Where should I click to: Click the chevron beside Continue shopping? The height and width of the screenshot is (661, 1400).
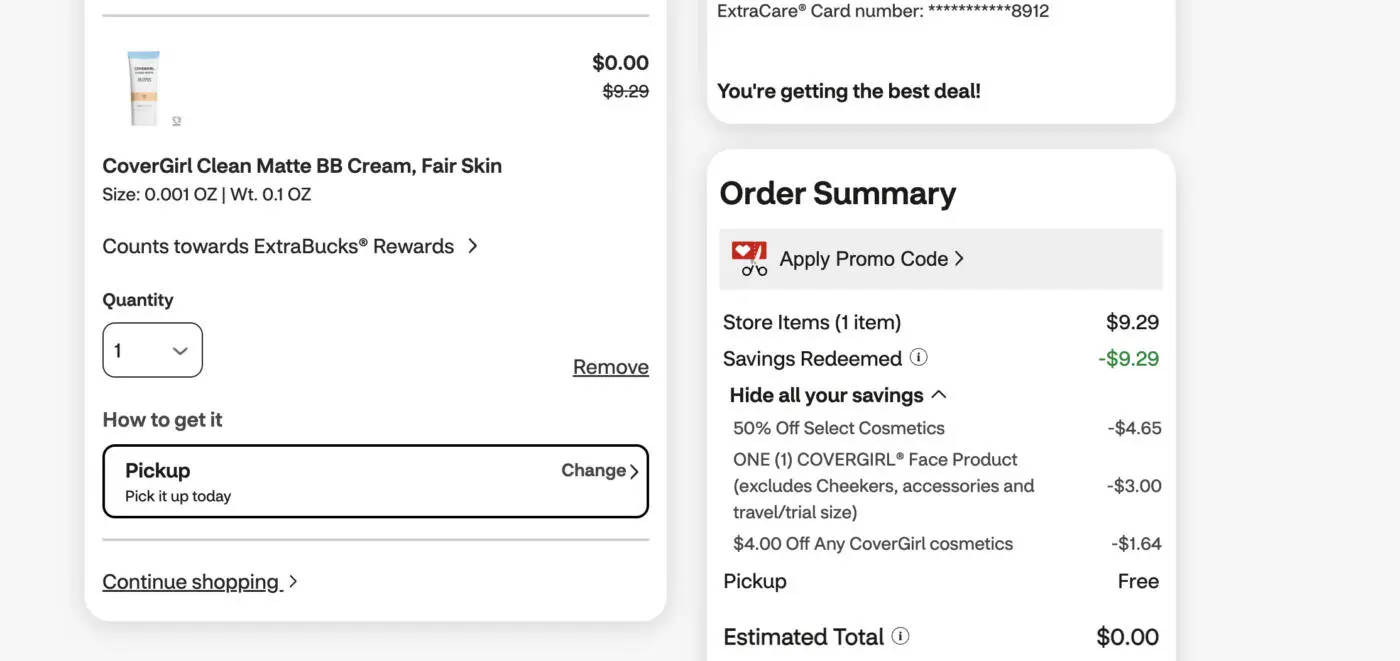click(x=291, y=580)
